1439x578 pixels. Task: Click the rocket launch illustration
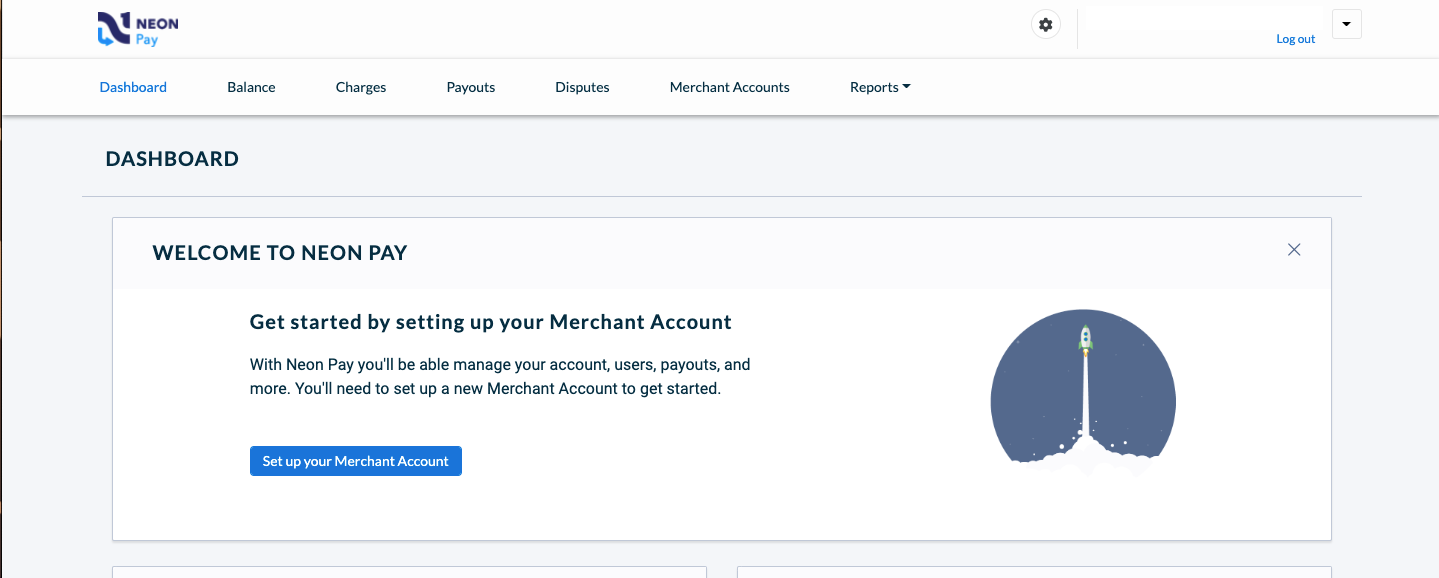pos(1083,394)
